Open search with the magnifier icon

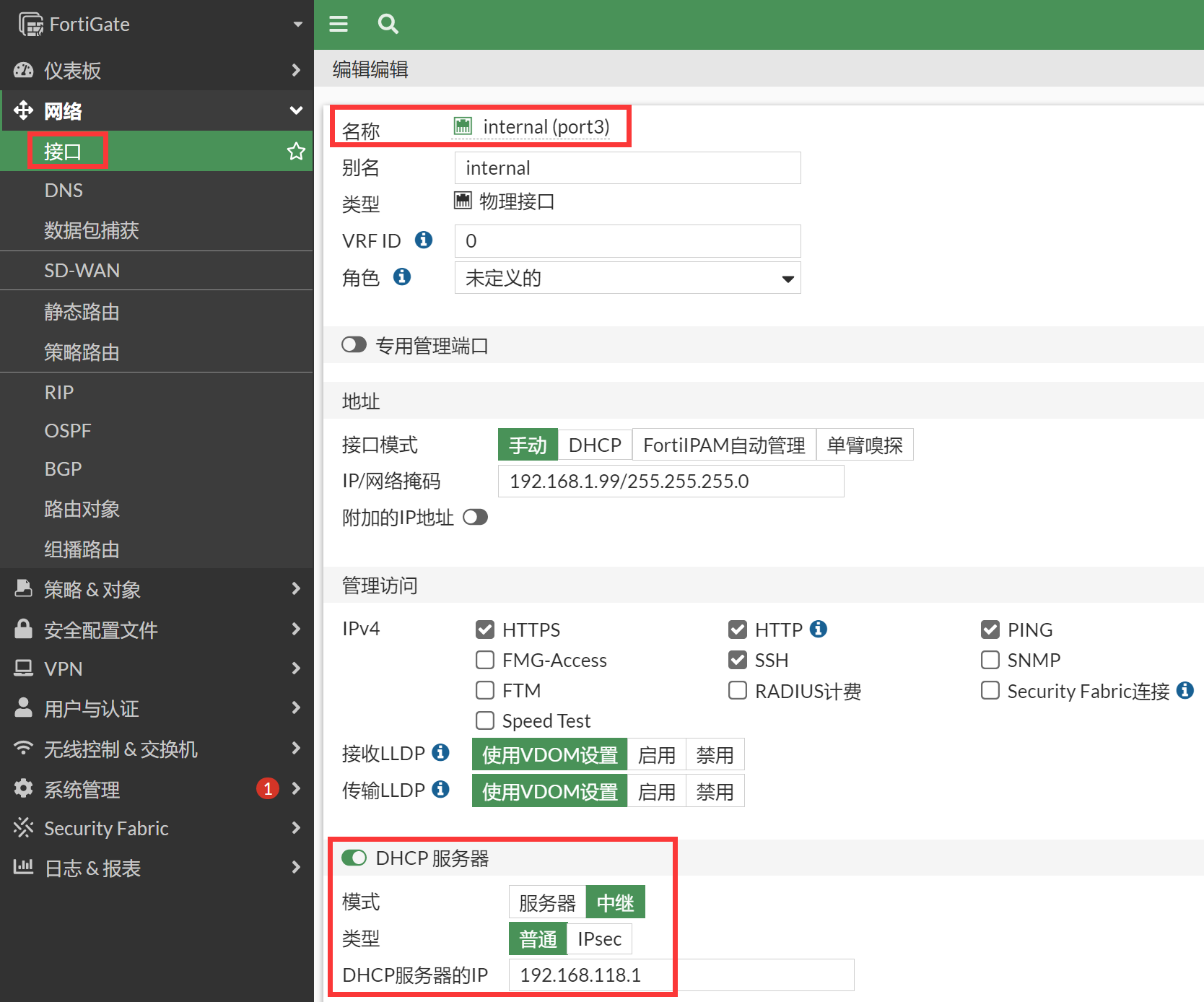[388, 24]
